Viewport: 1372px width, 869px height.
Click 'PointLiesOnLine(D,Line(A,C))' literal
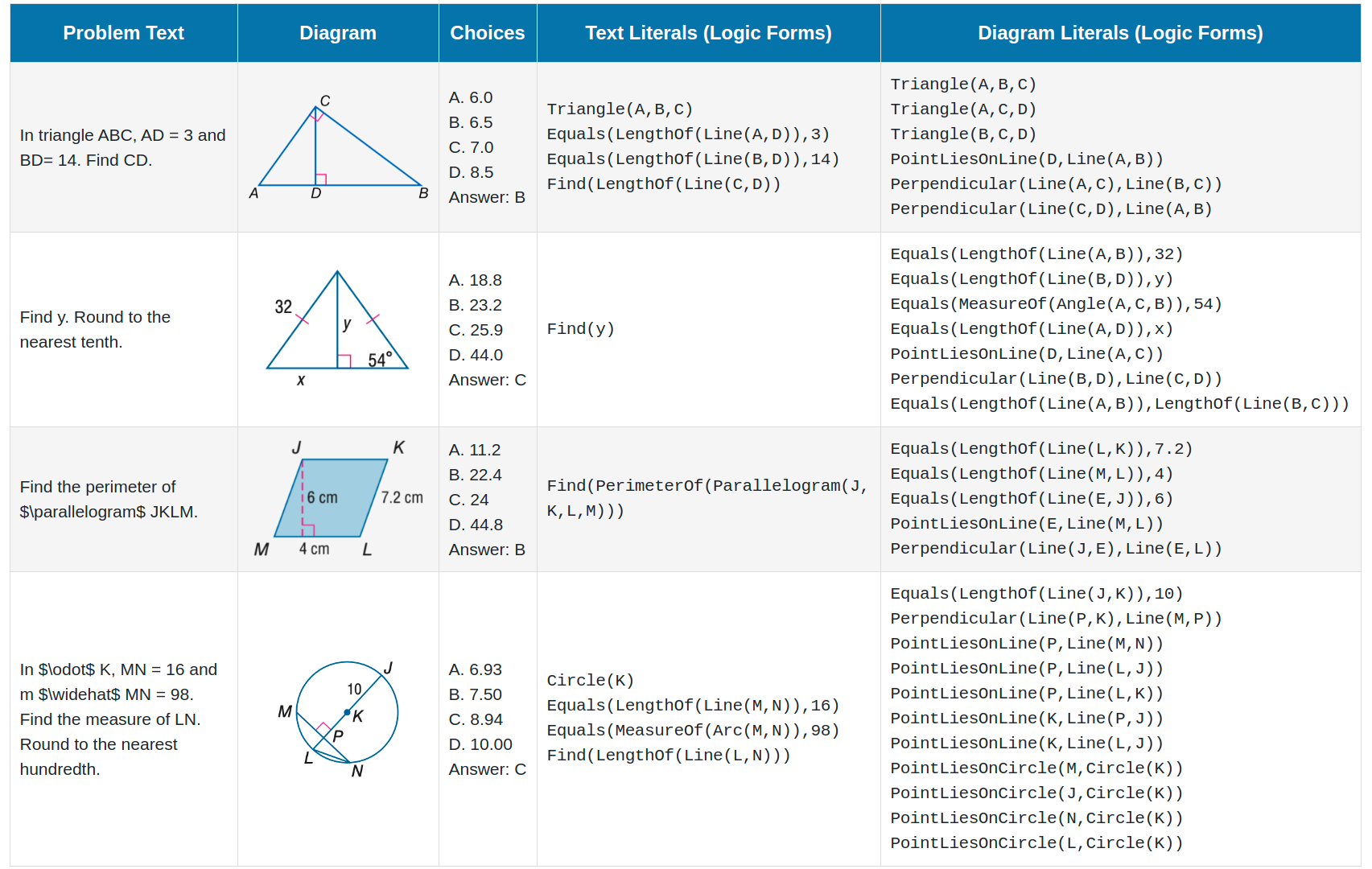(1027, 354)
